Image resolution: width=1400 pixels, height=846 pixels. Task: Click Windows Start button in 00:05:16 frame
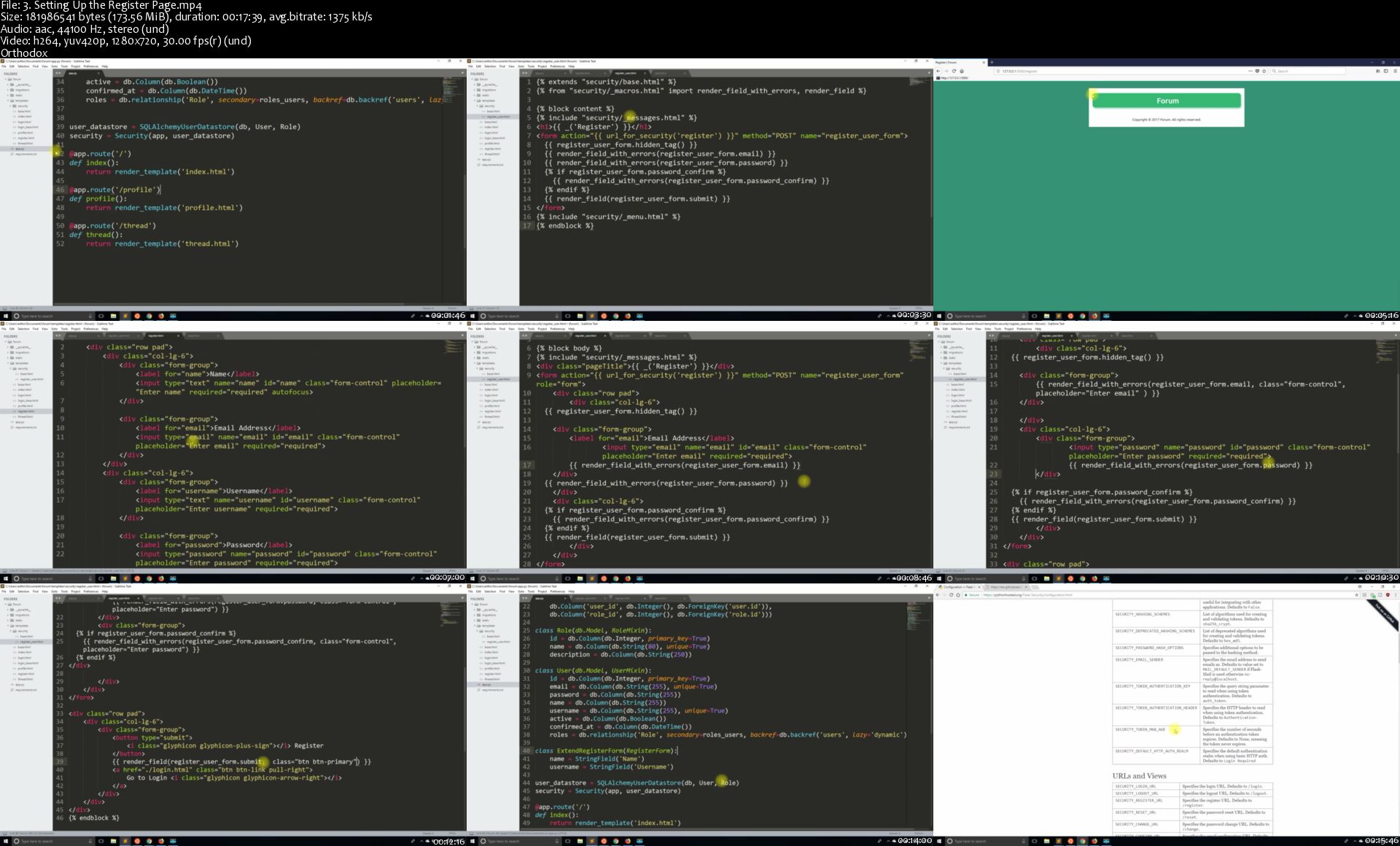(938, 316)
